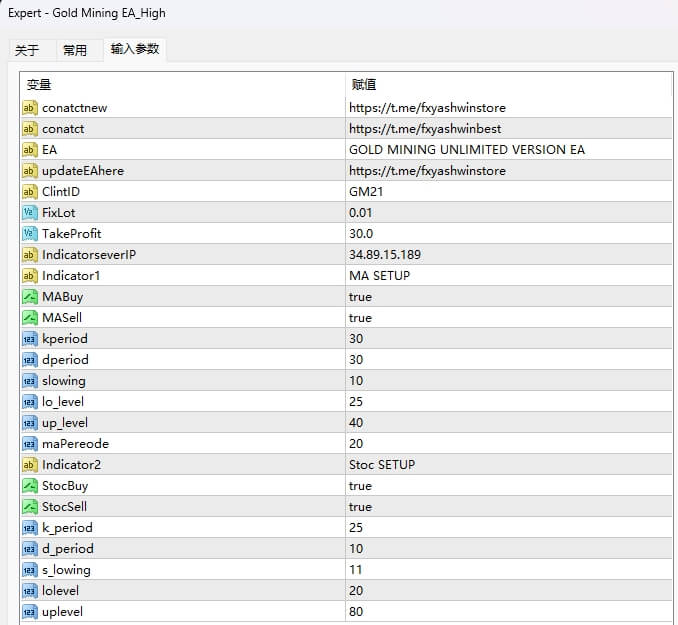Toggle the MASell true value
Screen dimensions: 678x625
(360, 318)
